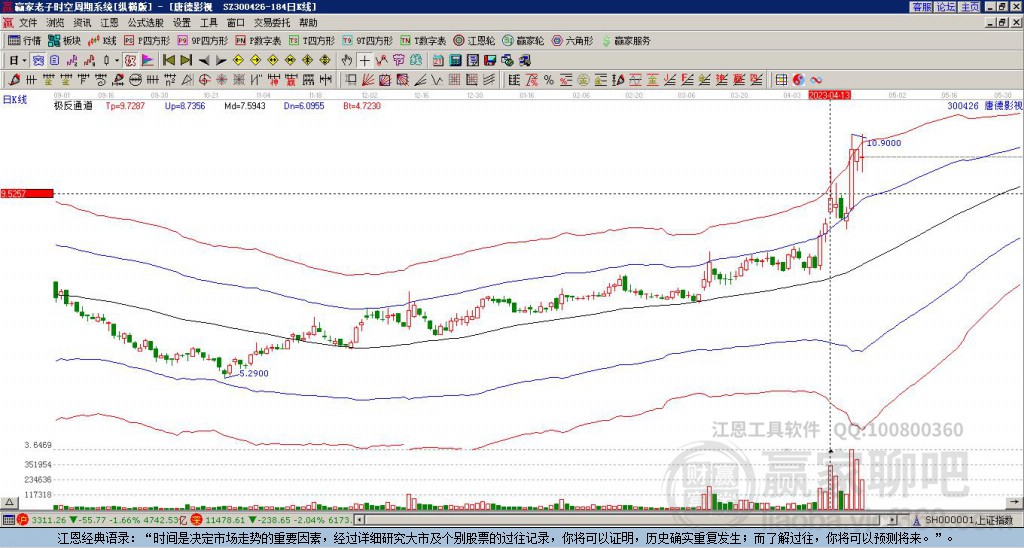Click the 5.2900 low price label
Viewport: 1024px width, 548px height.
254,374
